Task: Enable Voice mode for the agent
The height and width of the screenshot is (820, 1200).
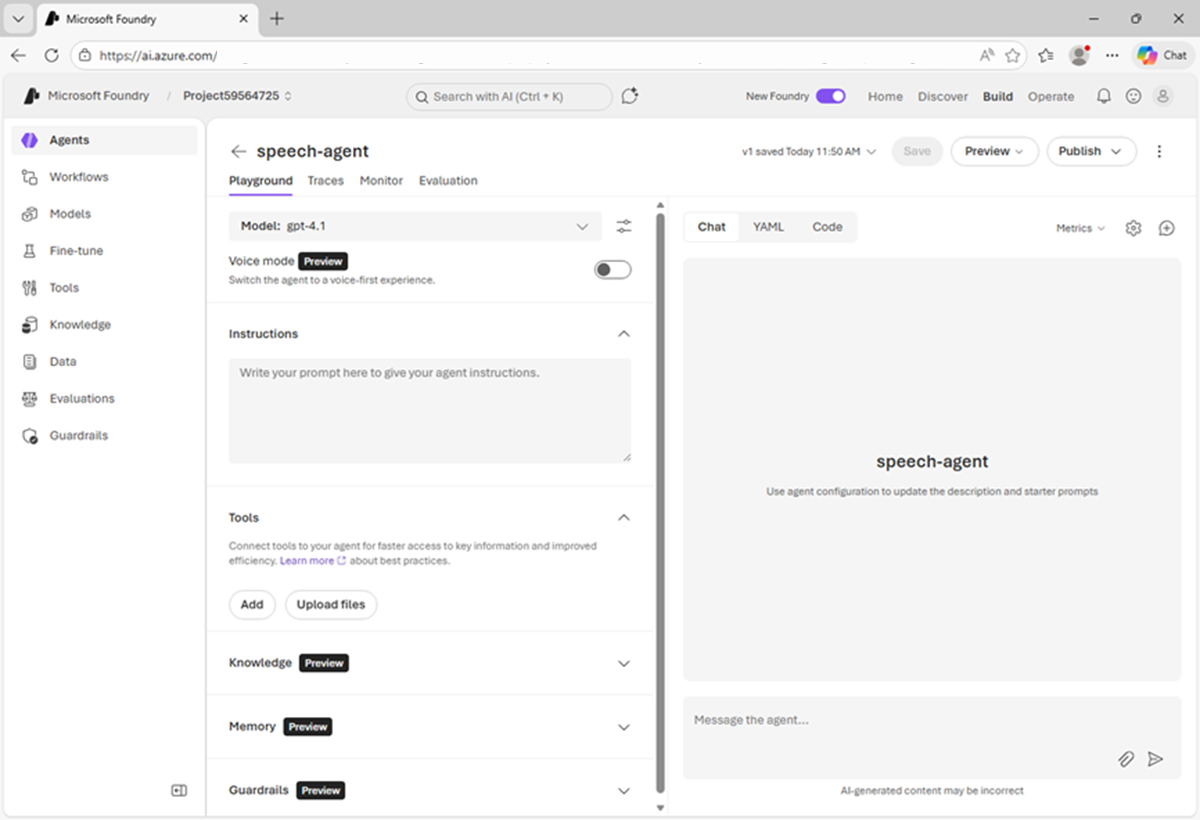Action: 611,269
